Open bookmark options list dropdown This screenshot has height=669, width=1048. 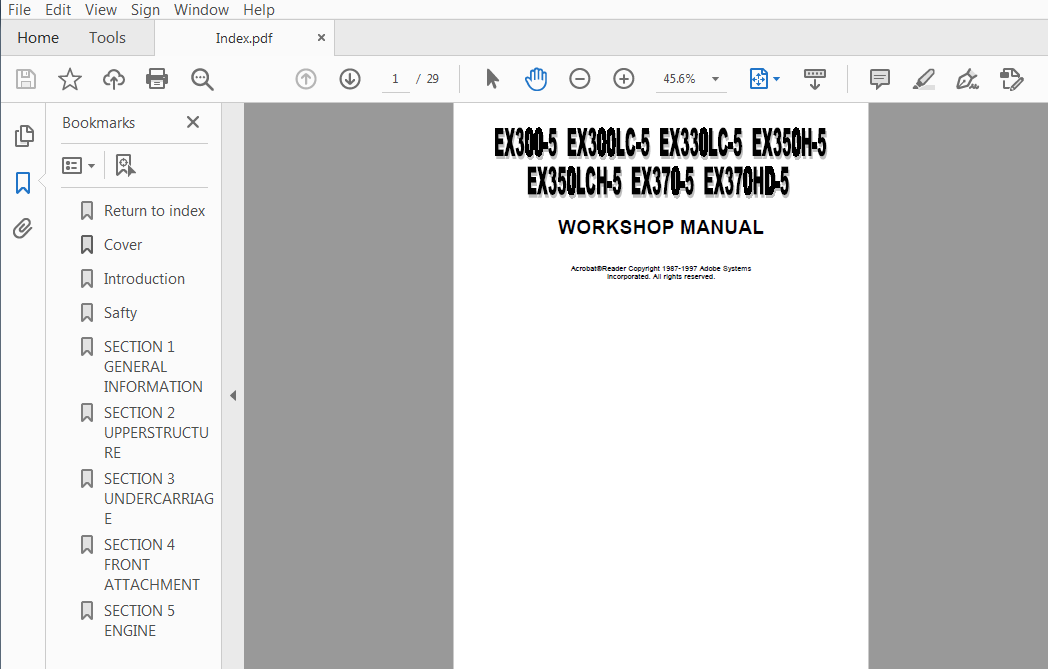click(78, 165)
